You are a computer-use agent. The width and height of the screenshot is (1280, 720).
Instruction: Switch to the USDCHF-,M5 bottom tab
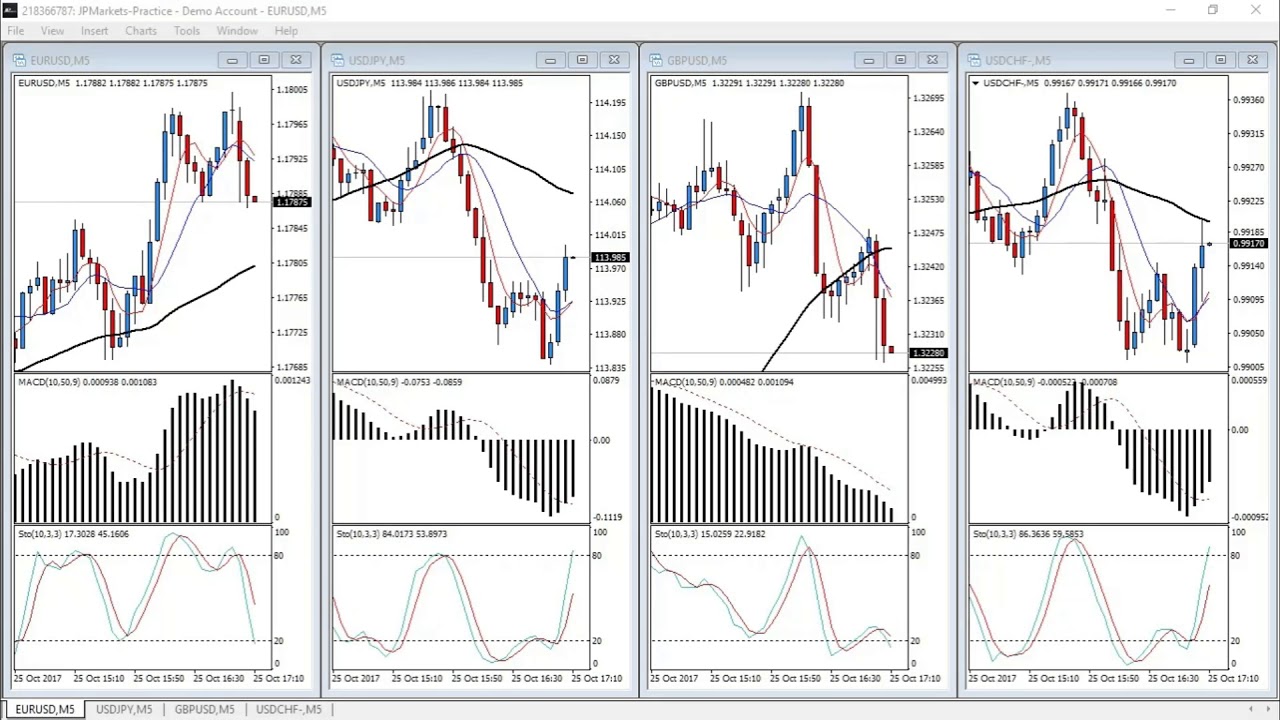[289, 709]
